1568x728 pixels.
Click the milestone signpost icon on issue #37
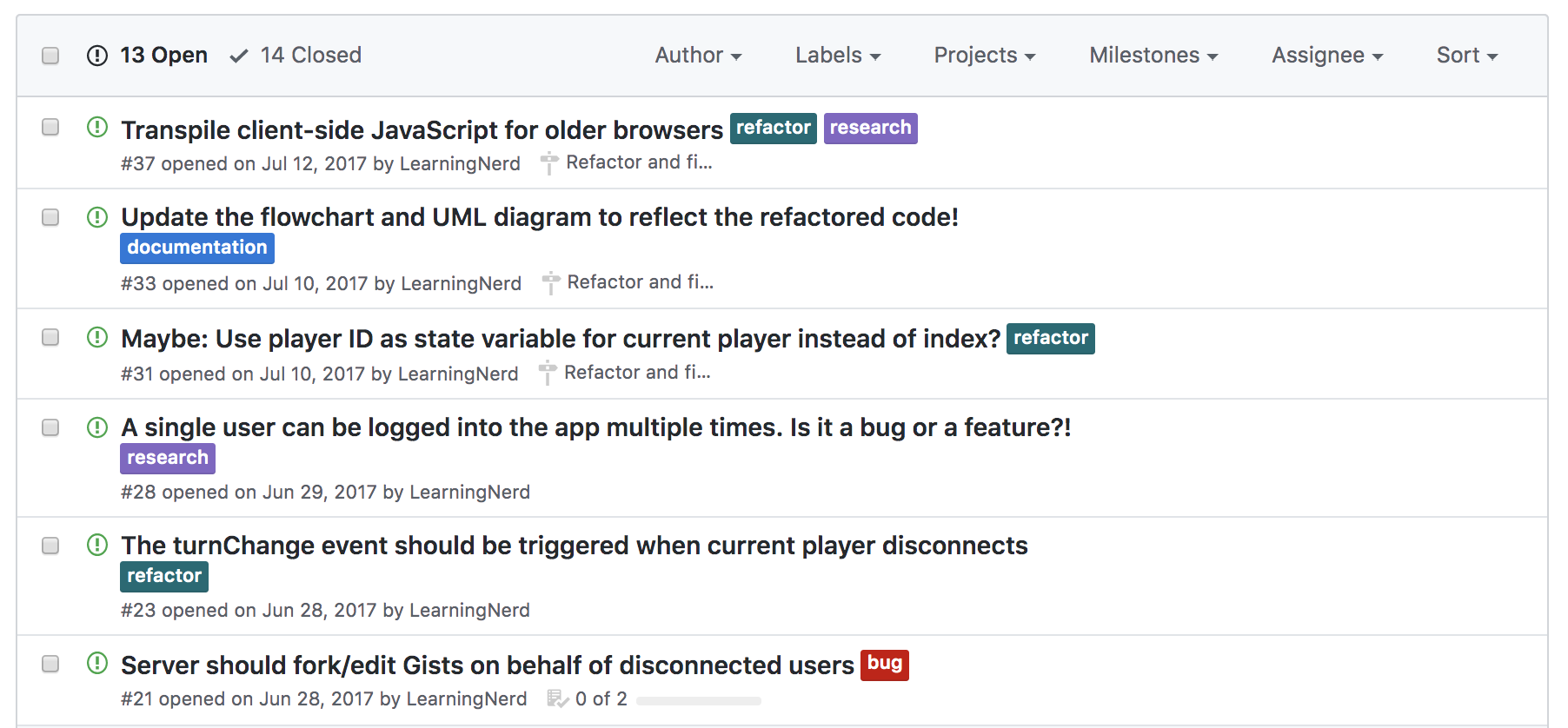pos(549,162)
